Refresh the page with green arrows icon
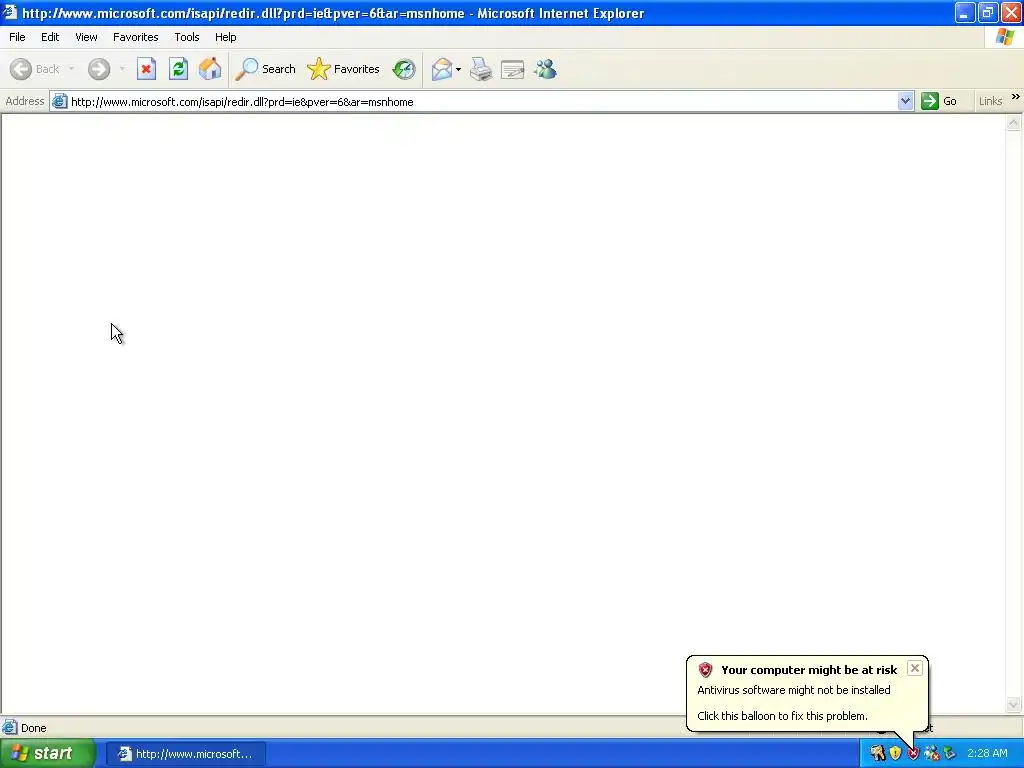Image resolution: width=1024 pixels, height=768 pixels. (x=178, y=69)
